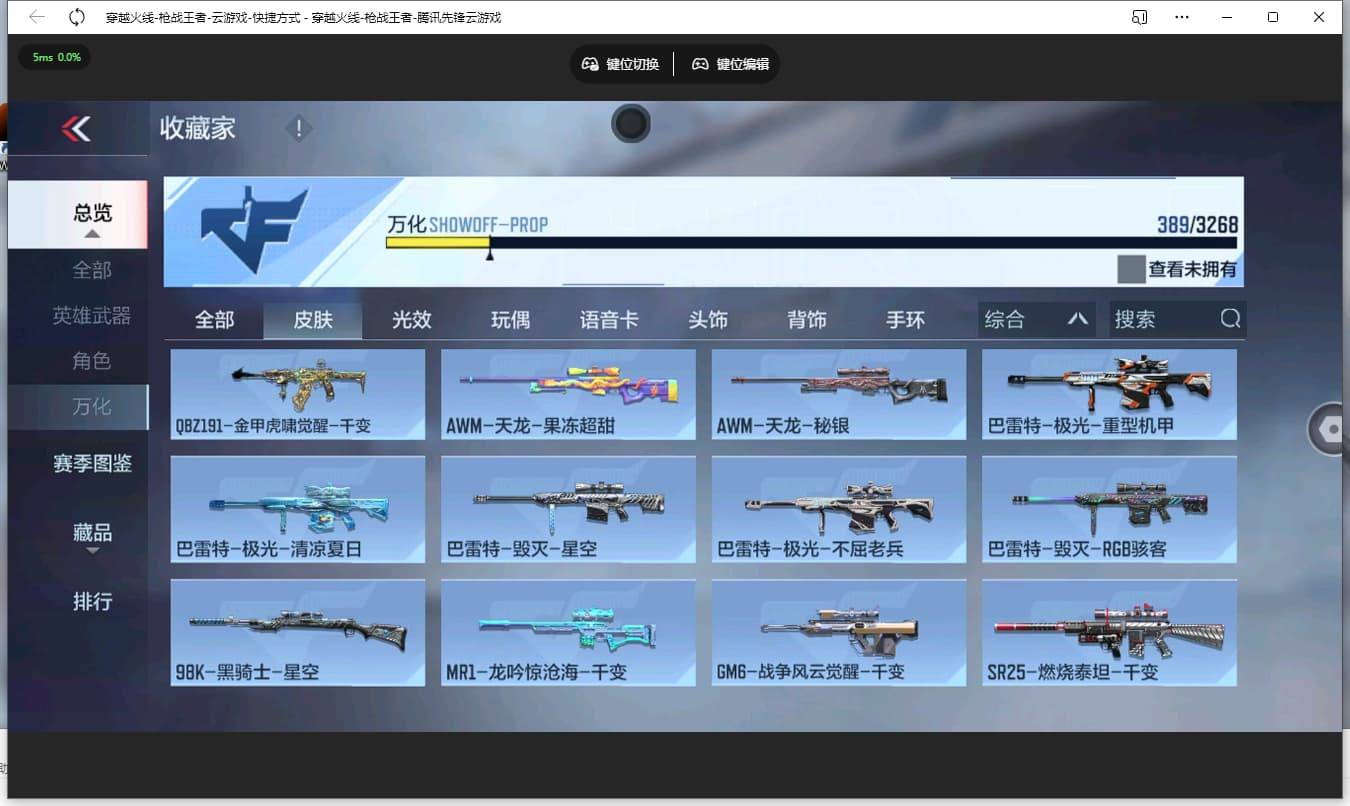Viewport: 1350px width, 806px height.
Task: Open the 键位切换 key binding switcher
Action: pos(620,63)
